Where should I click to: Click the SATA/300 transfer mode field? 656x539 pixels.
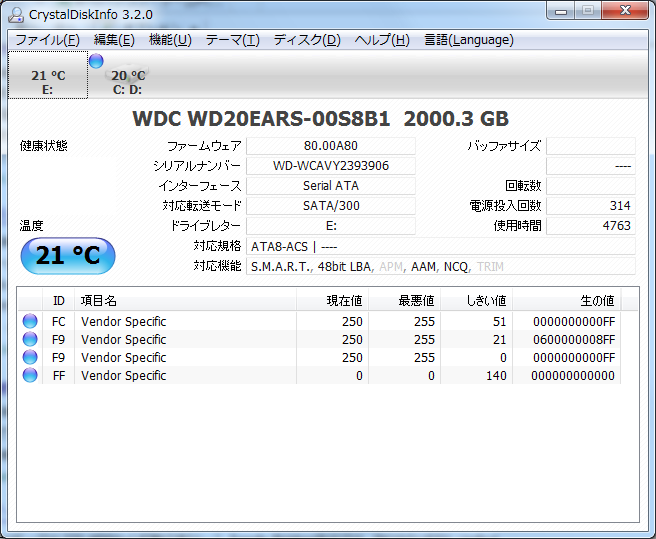point(331,206)
